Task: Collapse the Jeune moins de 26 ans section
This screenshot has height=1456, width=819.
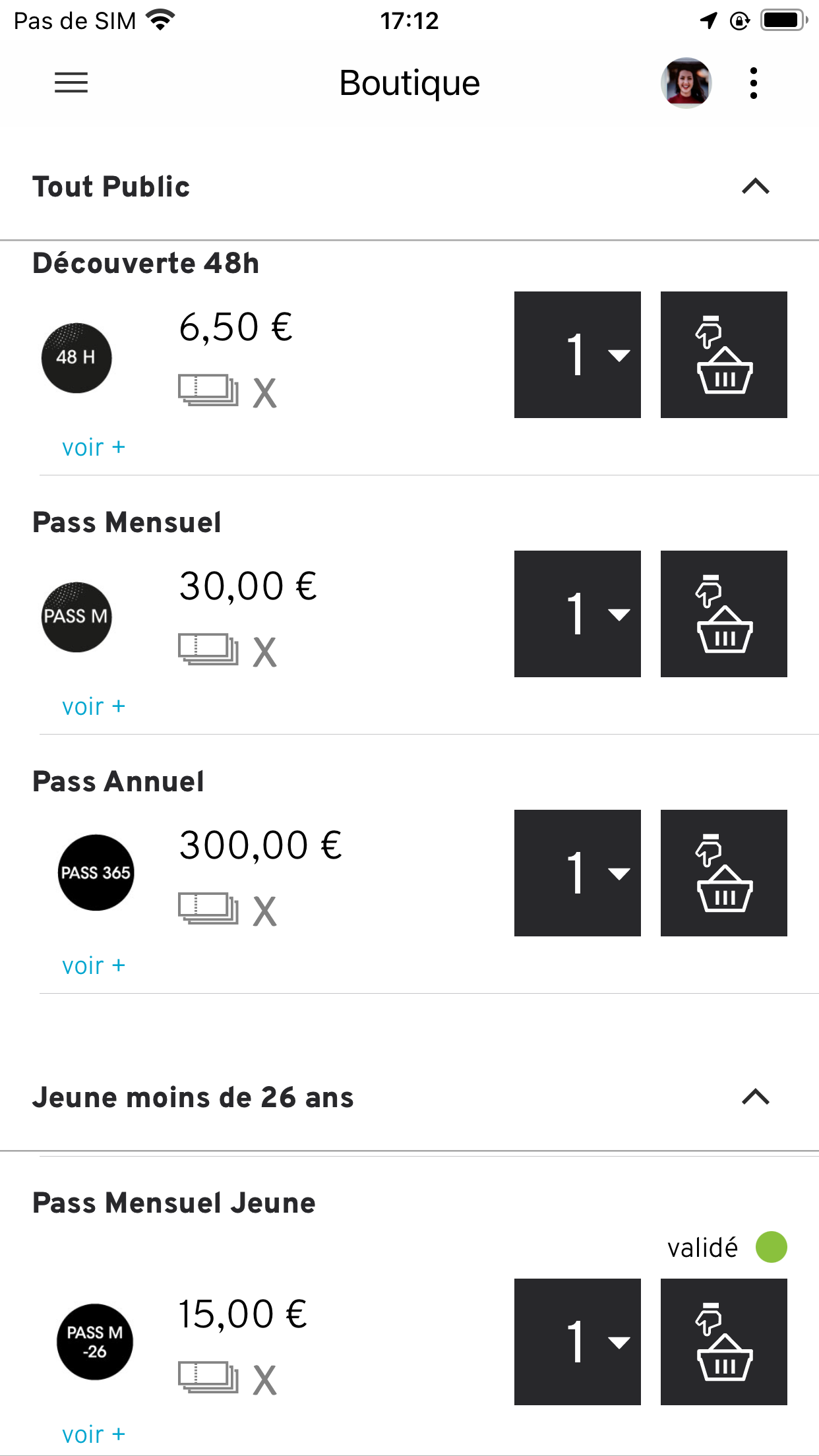Action: (x=756, y=1097)
